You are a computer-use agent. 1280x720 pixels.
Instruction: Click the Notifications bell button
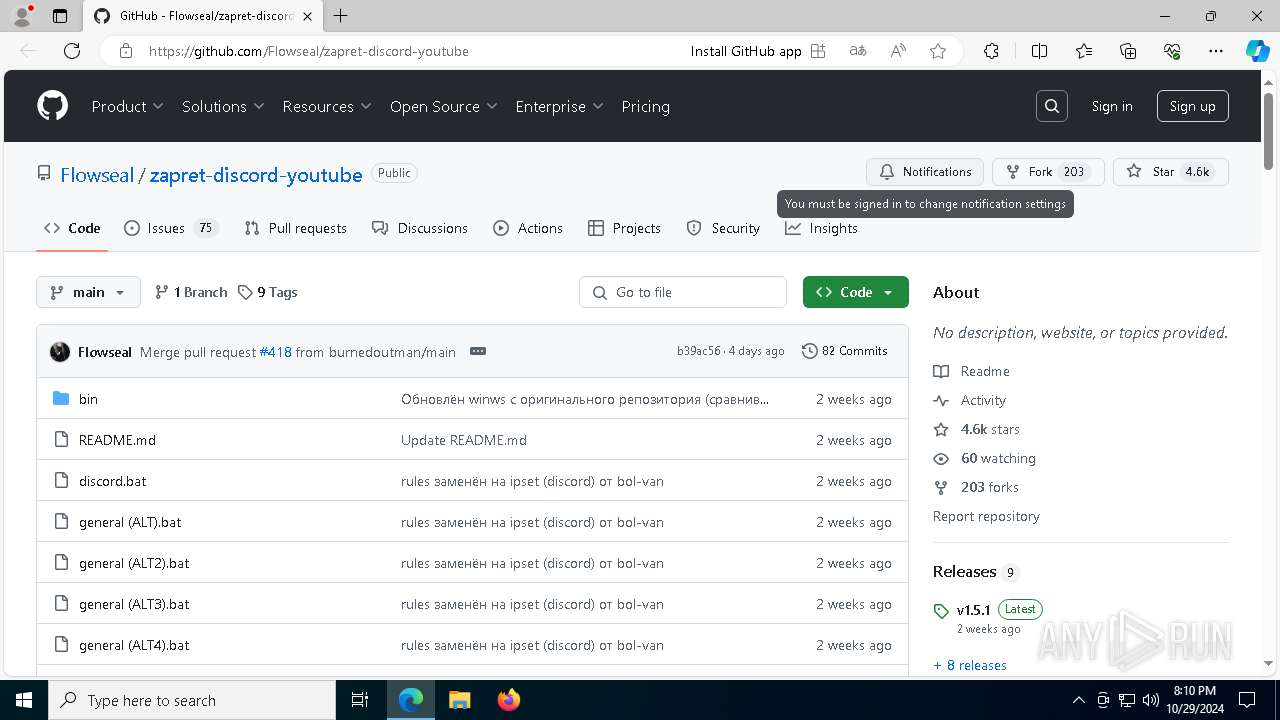coord(925,172)
